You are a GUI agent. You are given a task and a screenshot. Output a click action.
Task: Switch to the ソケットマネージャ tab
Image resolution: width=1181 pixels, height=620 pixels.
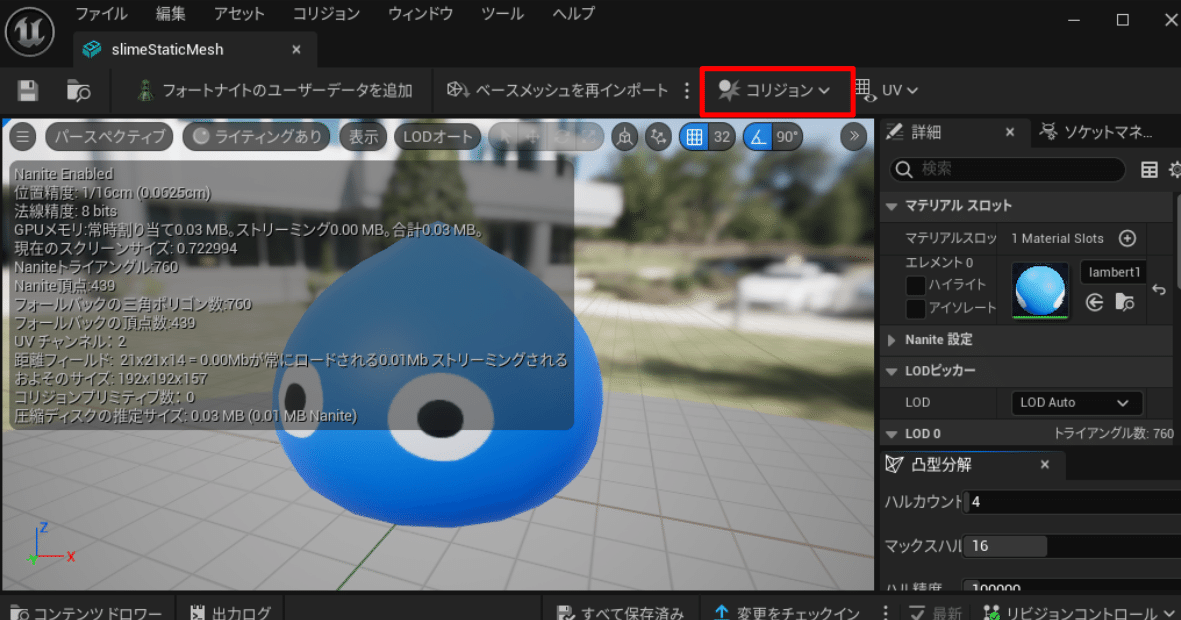point(1097,133)
